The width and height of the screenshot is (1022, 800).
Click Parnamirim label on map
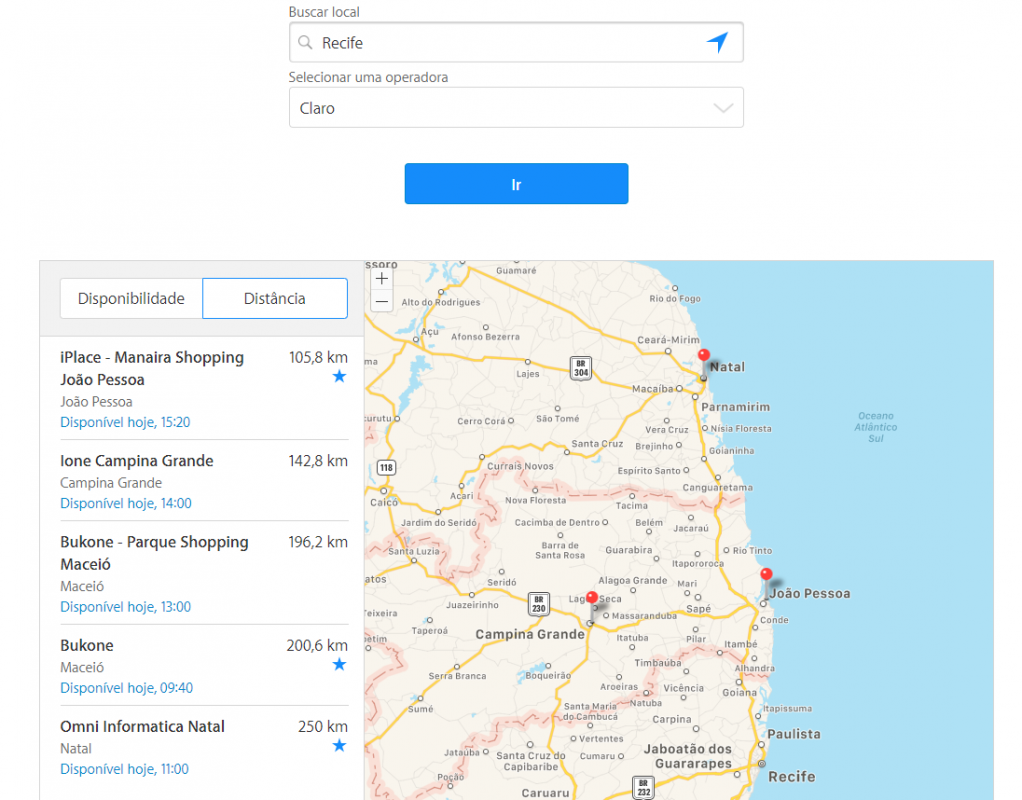[735, 407]
